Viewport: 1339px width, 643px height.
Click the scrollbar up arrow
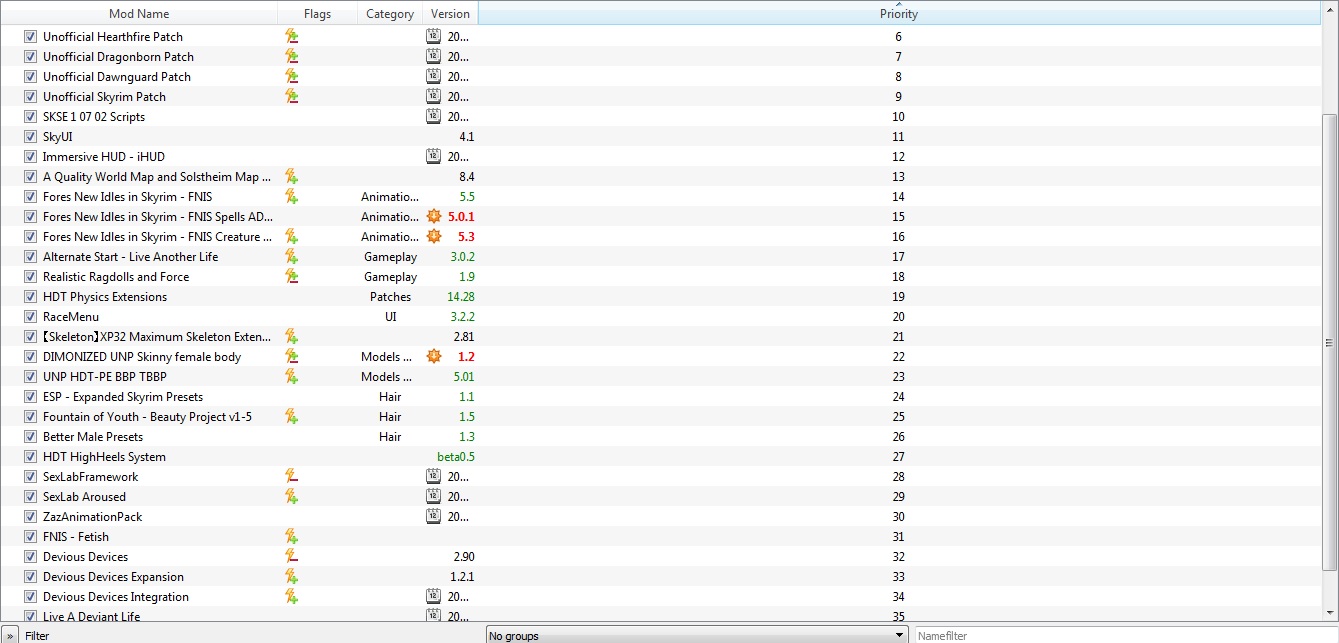pos(1329,10)
